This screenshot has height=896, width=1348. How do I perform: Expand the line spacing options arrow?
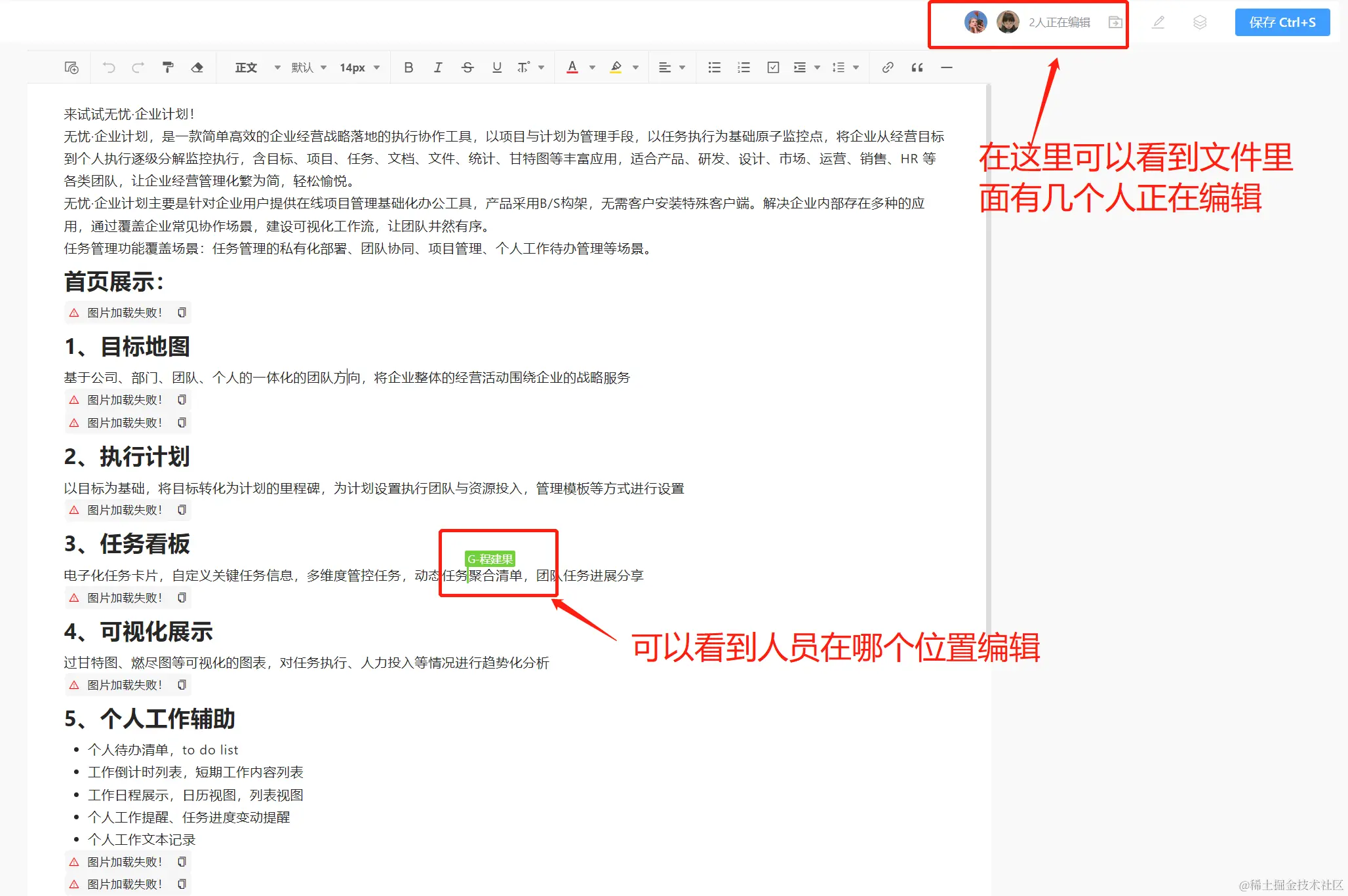856,68
